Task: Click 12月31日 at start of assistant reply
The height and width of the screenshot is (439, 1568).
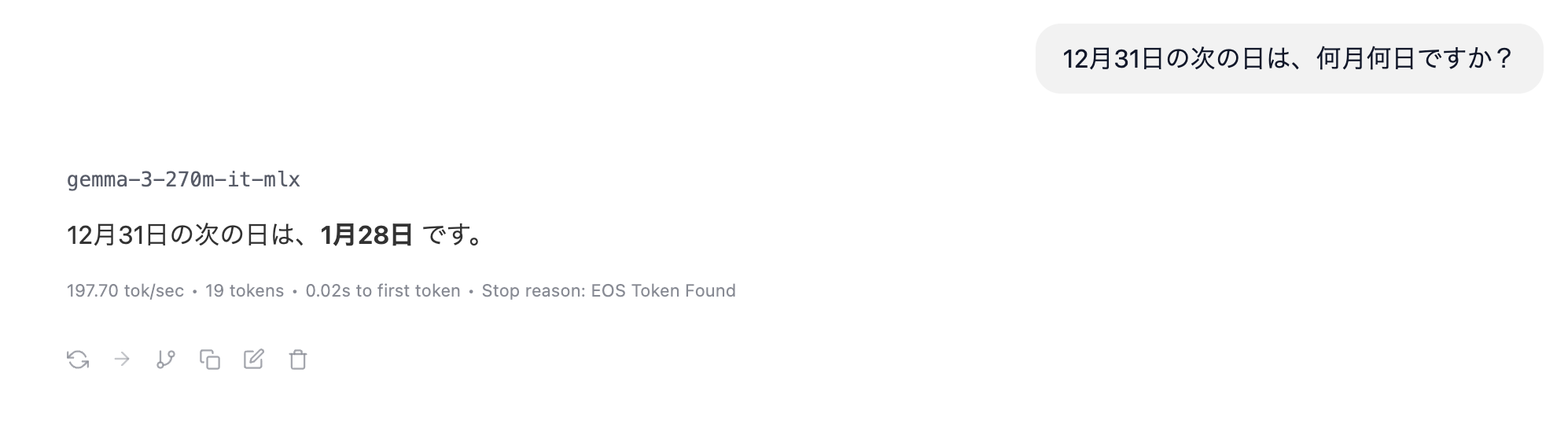Action: [118, 235]
